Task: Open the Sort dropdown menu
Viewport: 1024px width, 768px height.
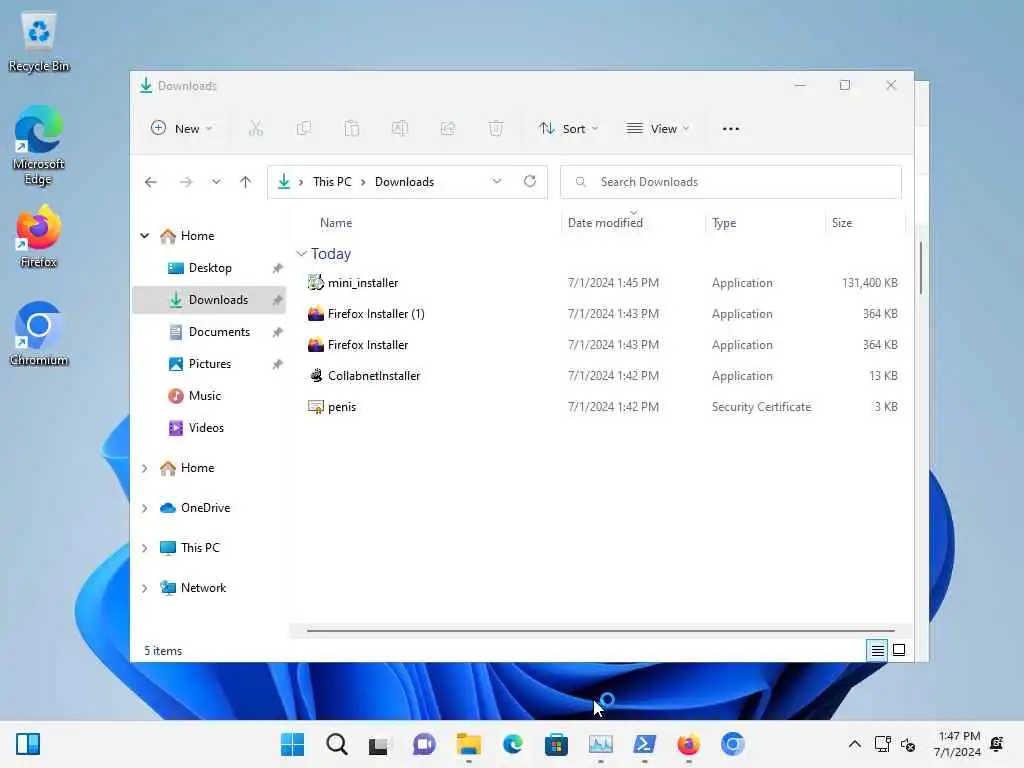Action: click(568, 129)
